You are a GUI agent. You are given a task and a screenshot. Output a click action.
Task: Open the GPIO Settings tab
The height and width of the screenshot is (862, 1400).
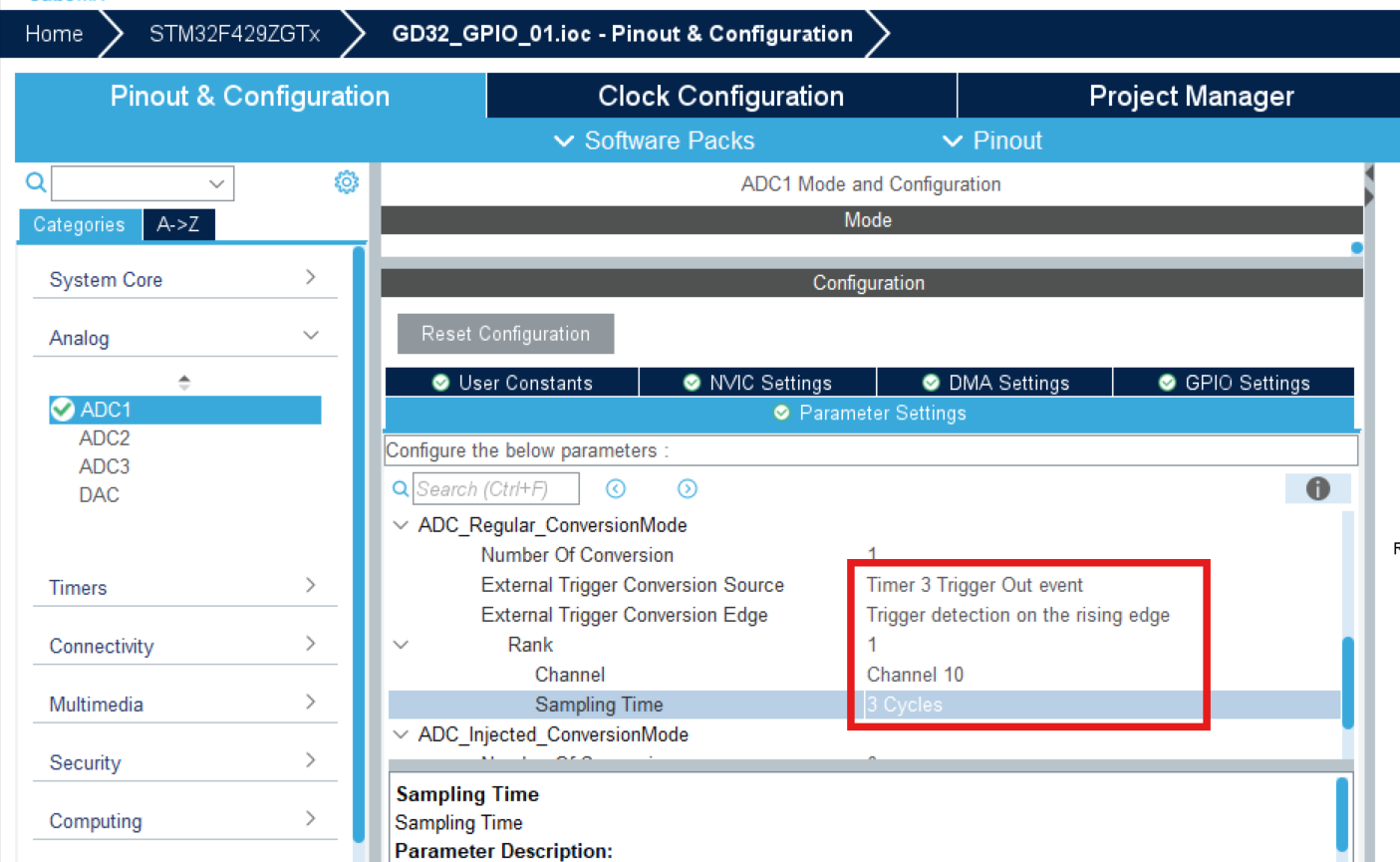point(1234,383)
